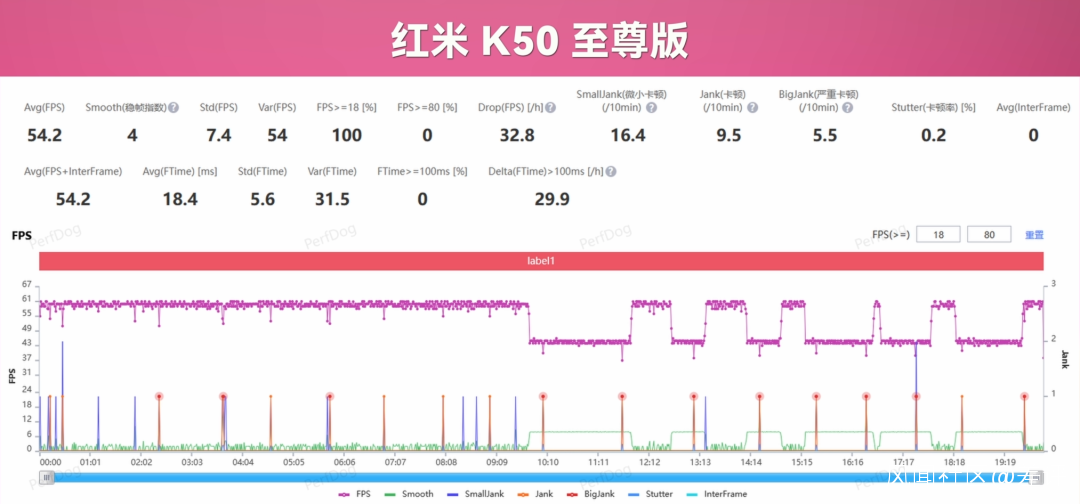Open help icon next to Smooth(稳帧指数)
The width and height of the screenshot is (1080, 504).
click(x=174, y=108)
